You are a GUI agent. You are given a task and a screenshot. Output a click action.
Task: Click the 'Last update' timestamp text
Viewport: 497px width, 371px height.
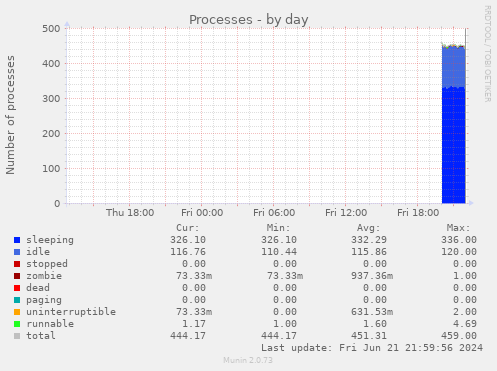click(372, 348)
